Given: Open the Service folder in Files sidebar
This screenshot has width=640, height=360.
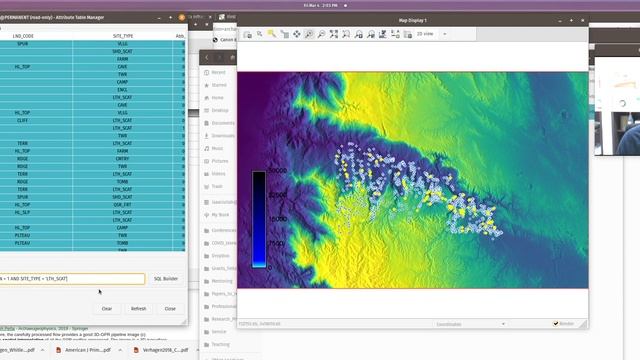Looking at the screenshot, I should 219,331.
